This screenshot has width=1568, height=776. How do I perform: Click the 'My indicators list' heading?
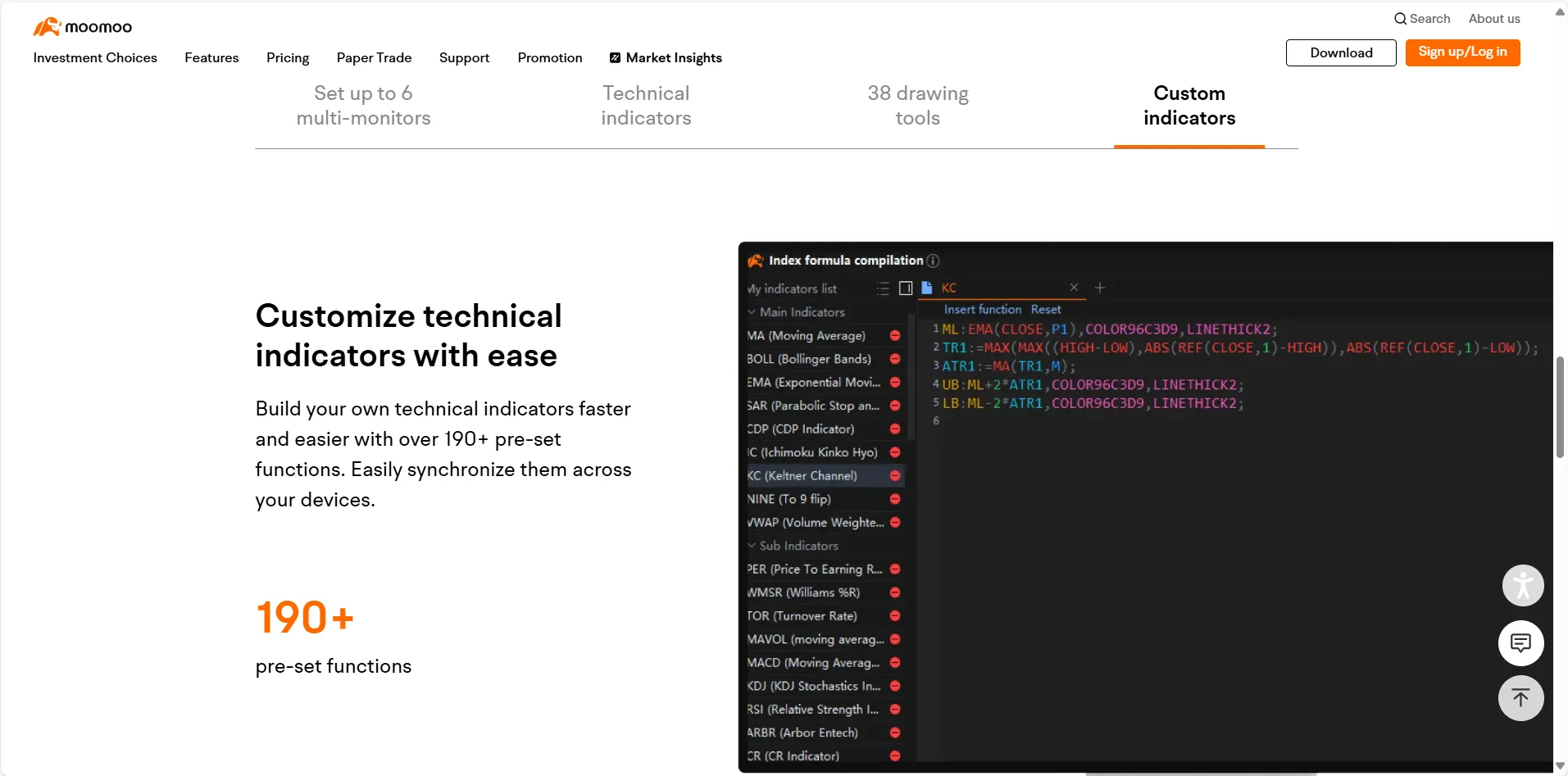click(792, 288)
